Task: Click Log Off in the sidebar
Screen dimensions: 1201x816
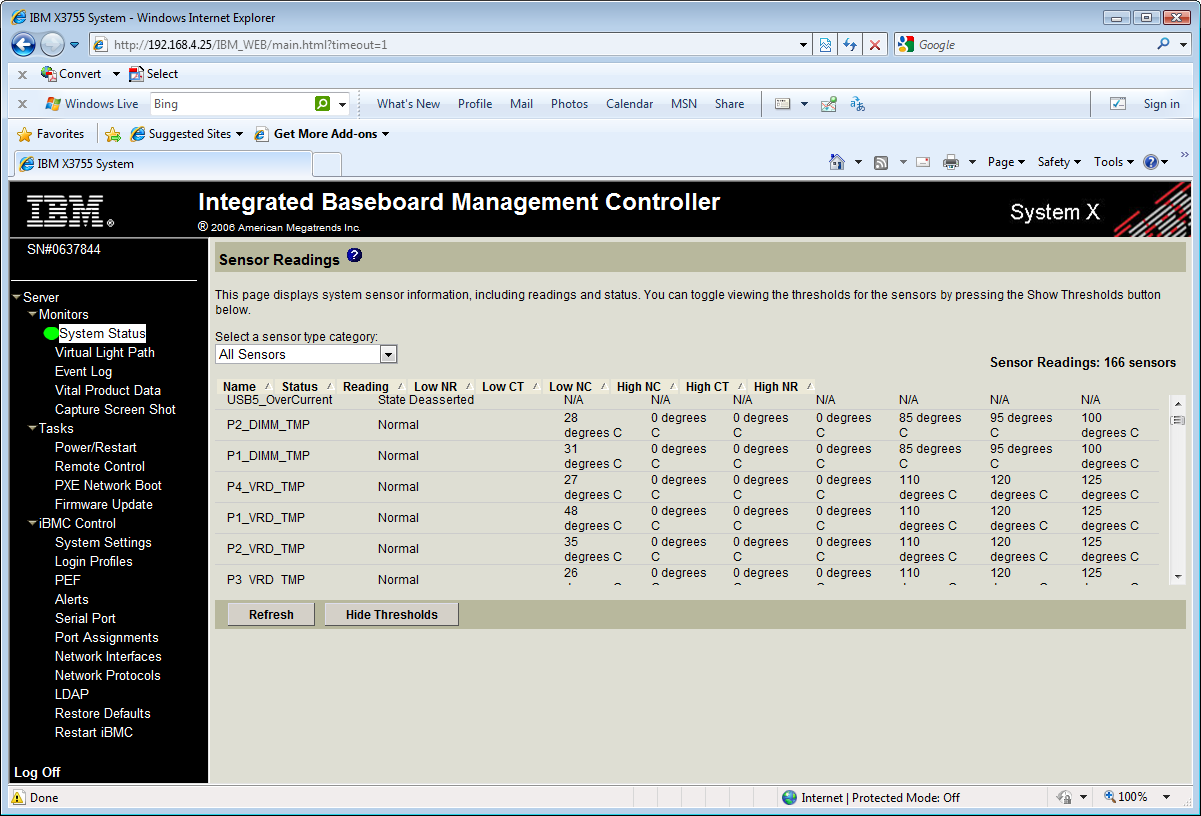Action: tap(37, 773)
